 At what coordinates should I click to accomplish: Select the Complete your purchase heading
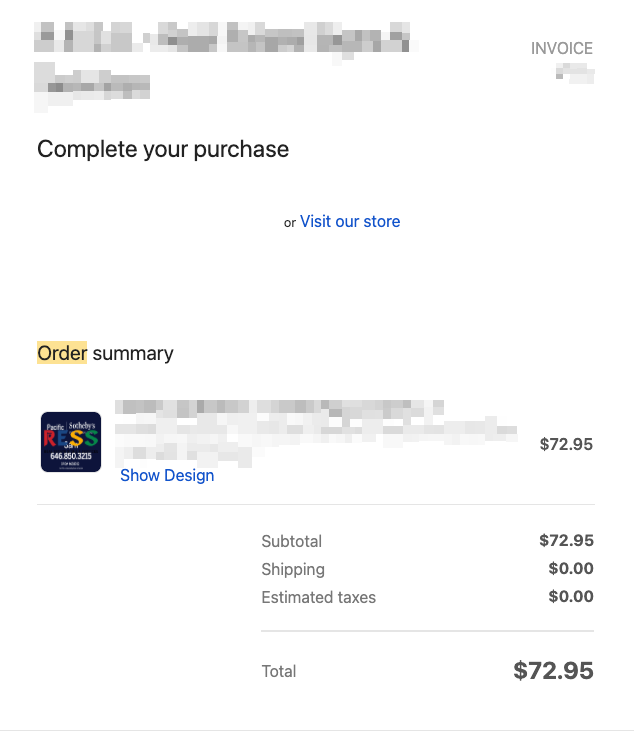(x=163, y=150)
